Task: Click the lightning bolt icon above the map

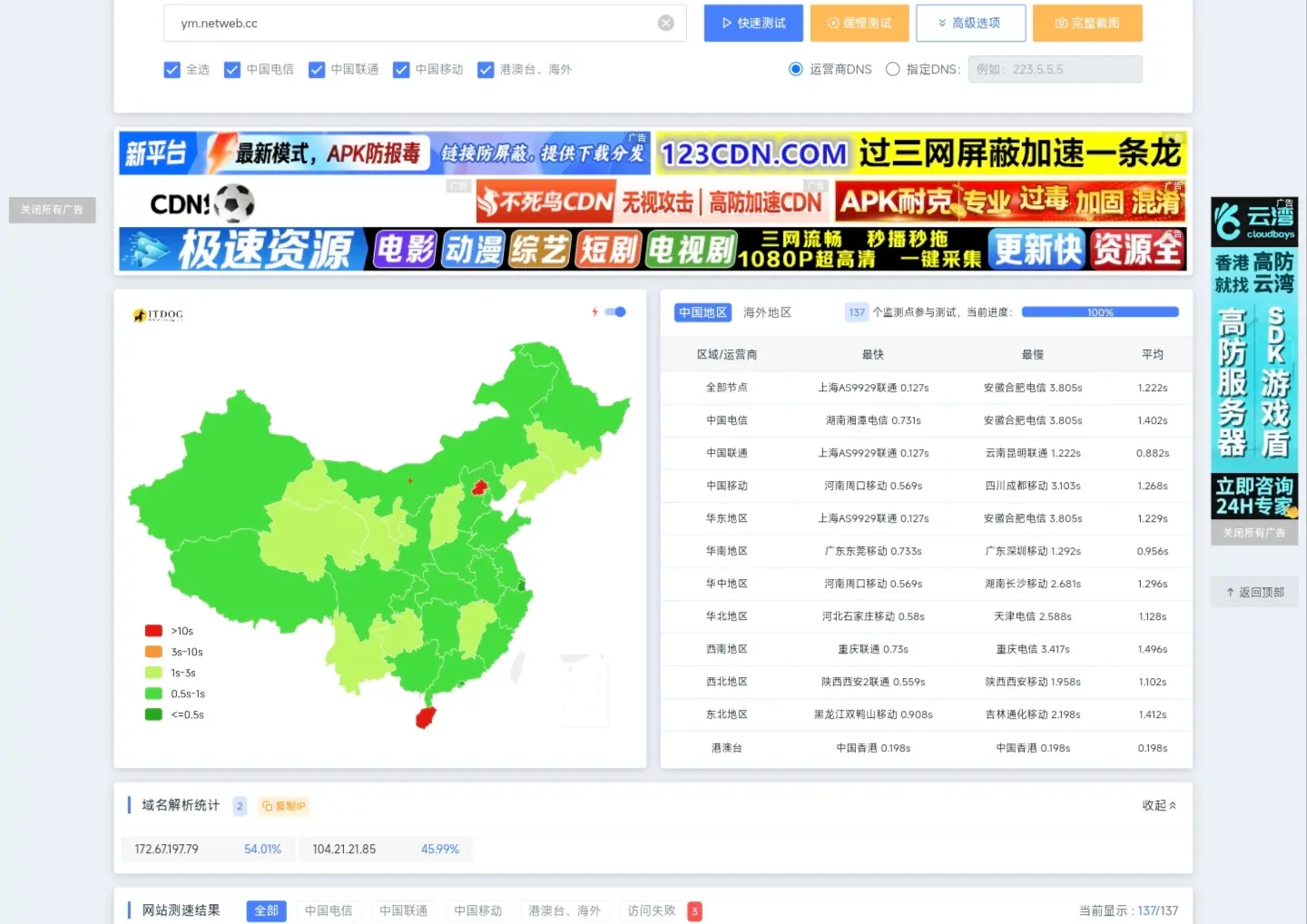Action: (595, 311)
